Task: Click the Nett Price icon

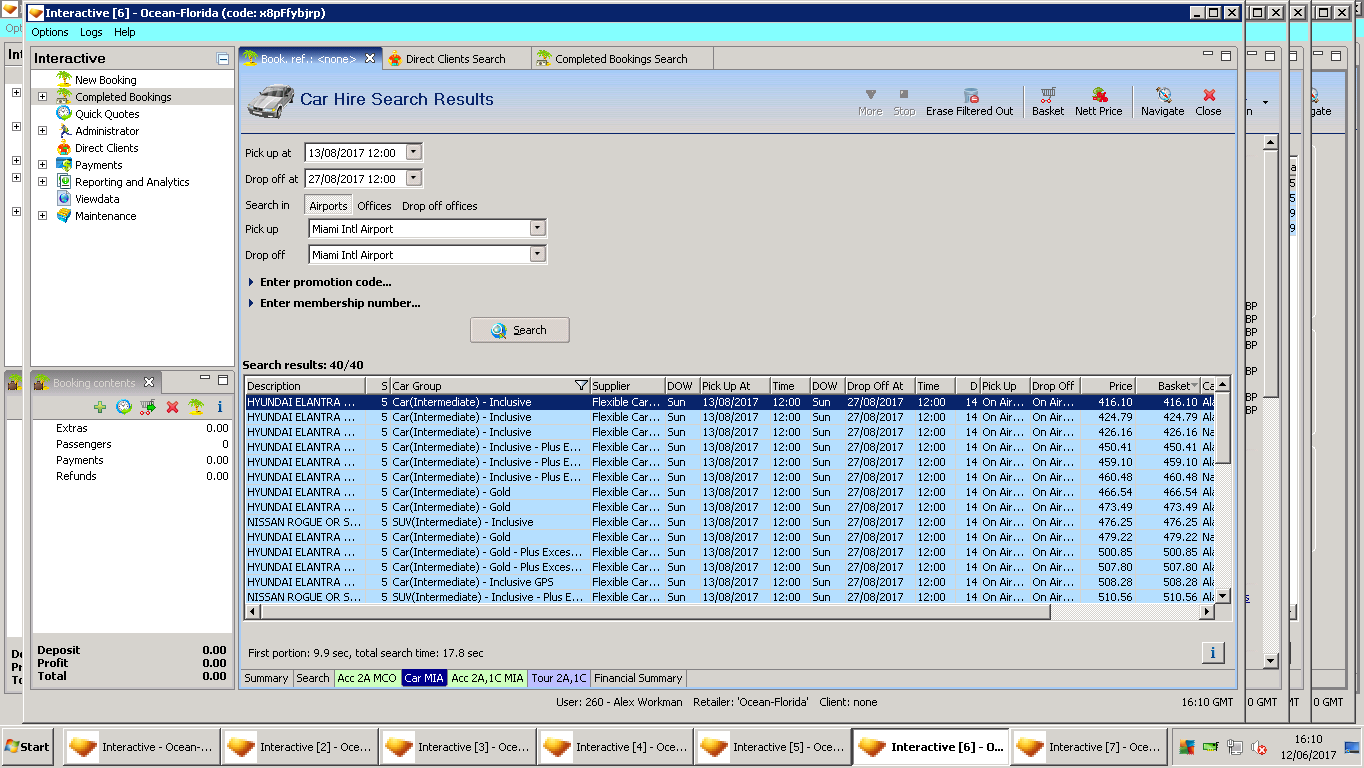Action: coord(1098,101)
